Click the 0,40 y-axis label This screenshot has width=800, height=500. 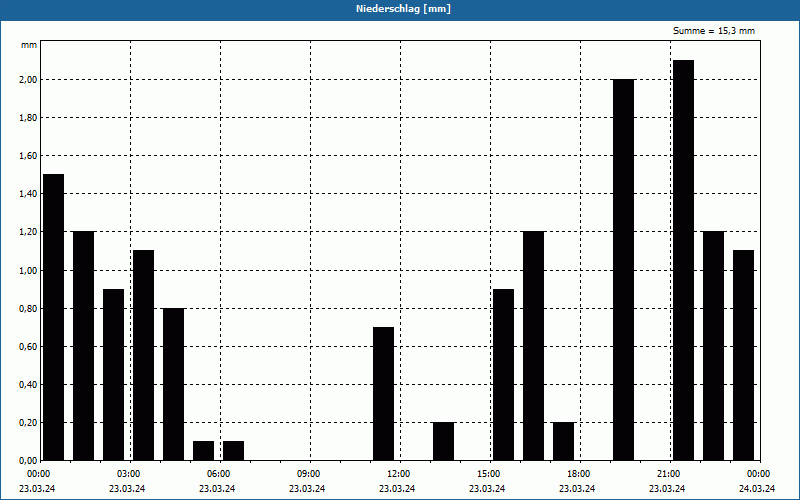pyautogui.click(x=28, y=385)
